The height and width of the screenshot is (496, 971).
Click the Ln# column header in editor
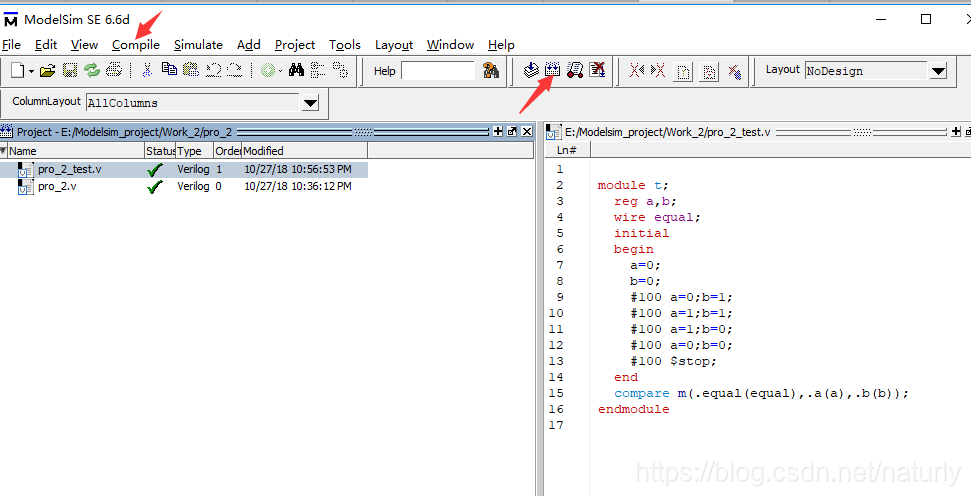567,150
